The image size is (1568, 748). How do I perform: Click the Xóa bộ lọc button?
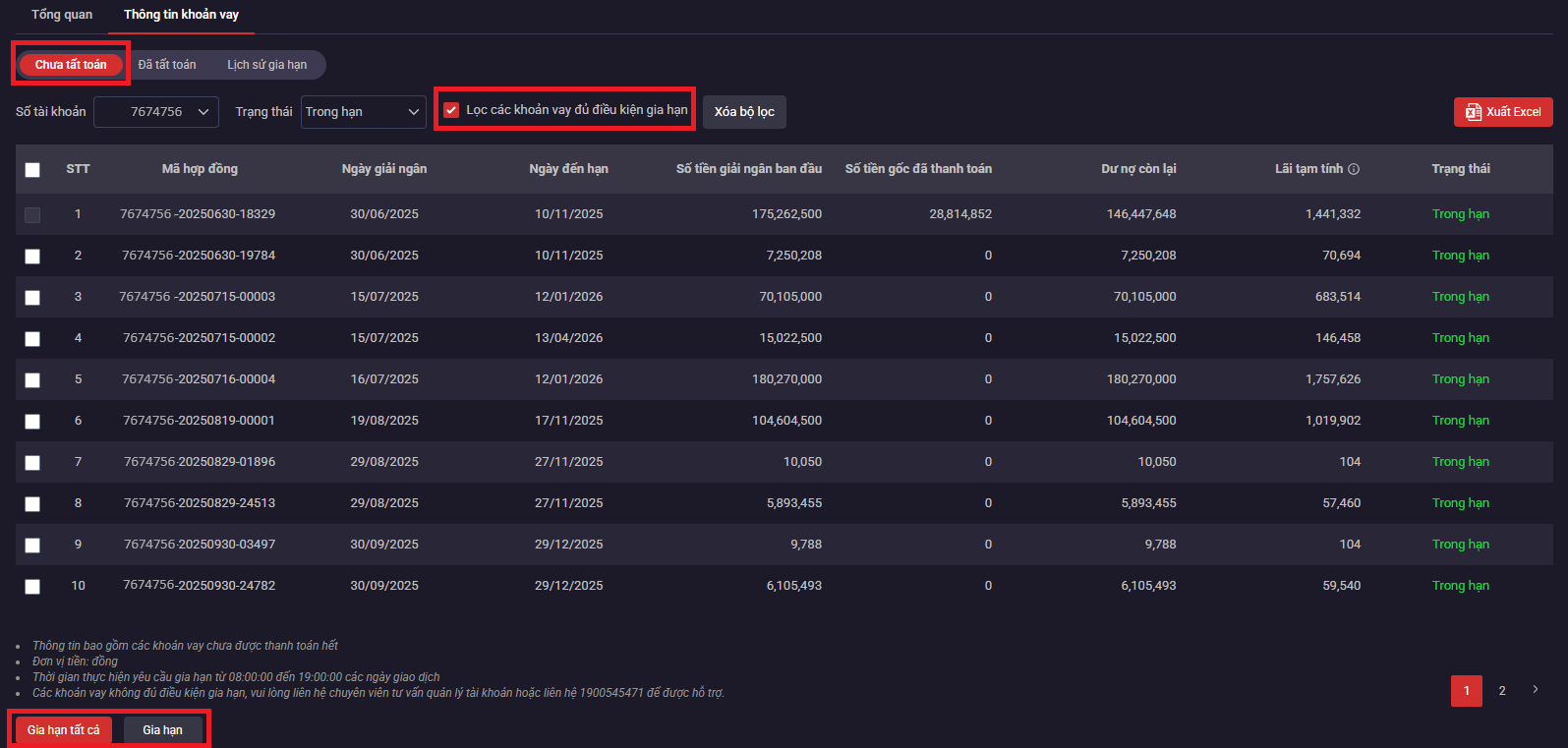pos(744,112)
